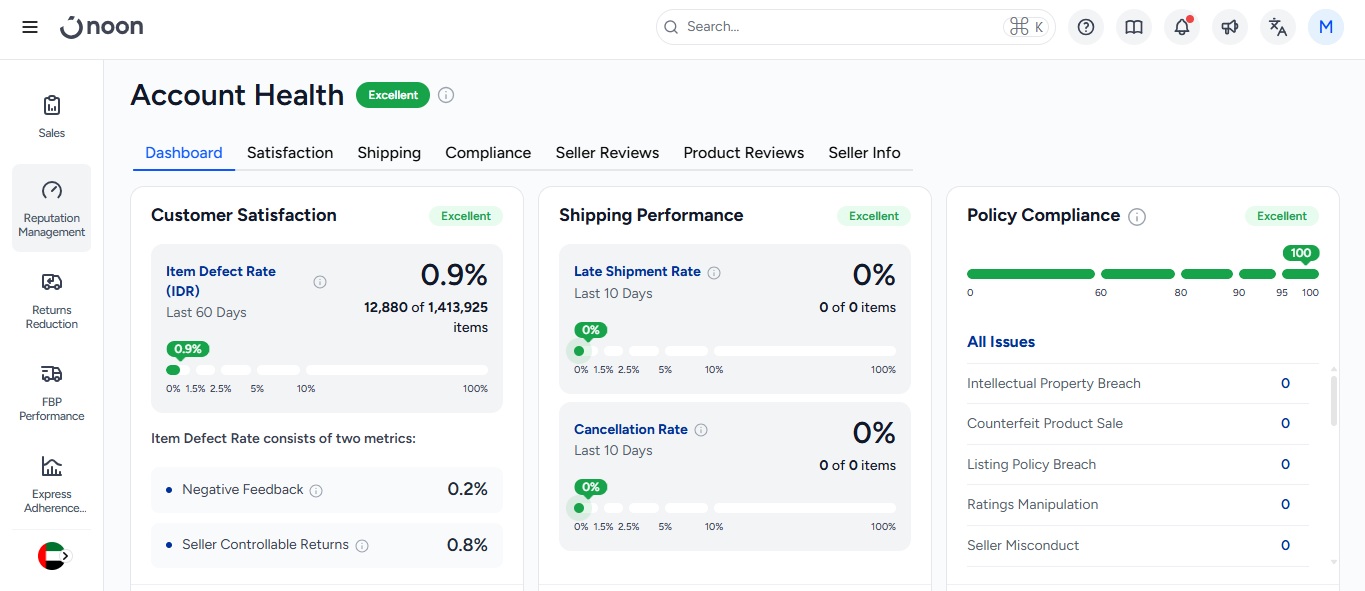Click the announcements megaphone icon

[x=1230, y=27]
